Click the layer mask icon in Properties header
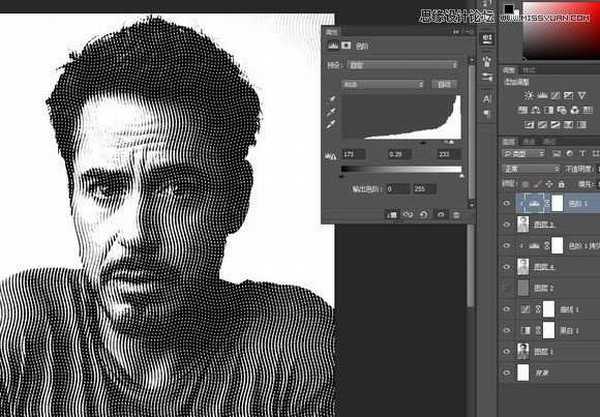600x417 pixels. click(x=348, y=46)
